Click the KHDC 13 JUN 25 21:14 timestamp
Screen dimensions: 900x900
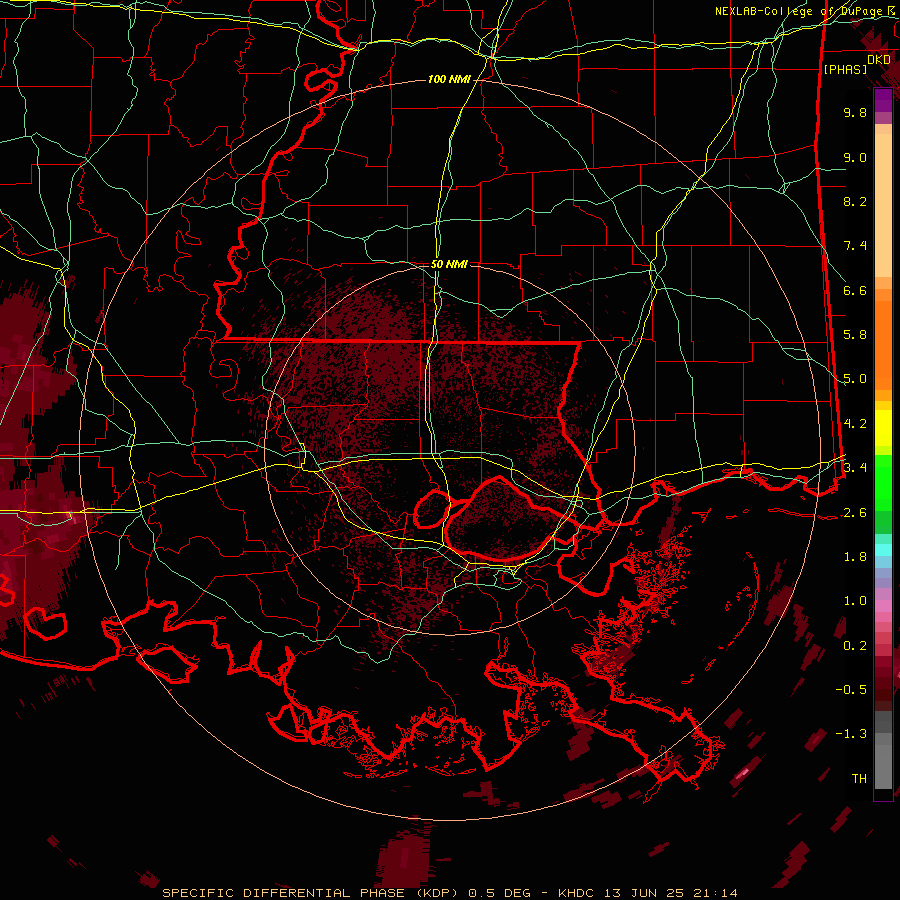point(647,893)
